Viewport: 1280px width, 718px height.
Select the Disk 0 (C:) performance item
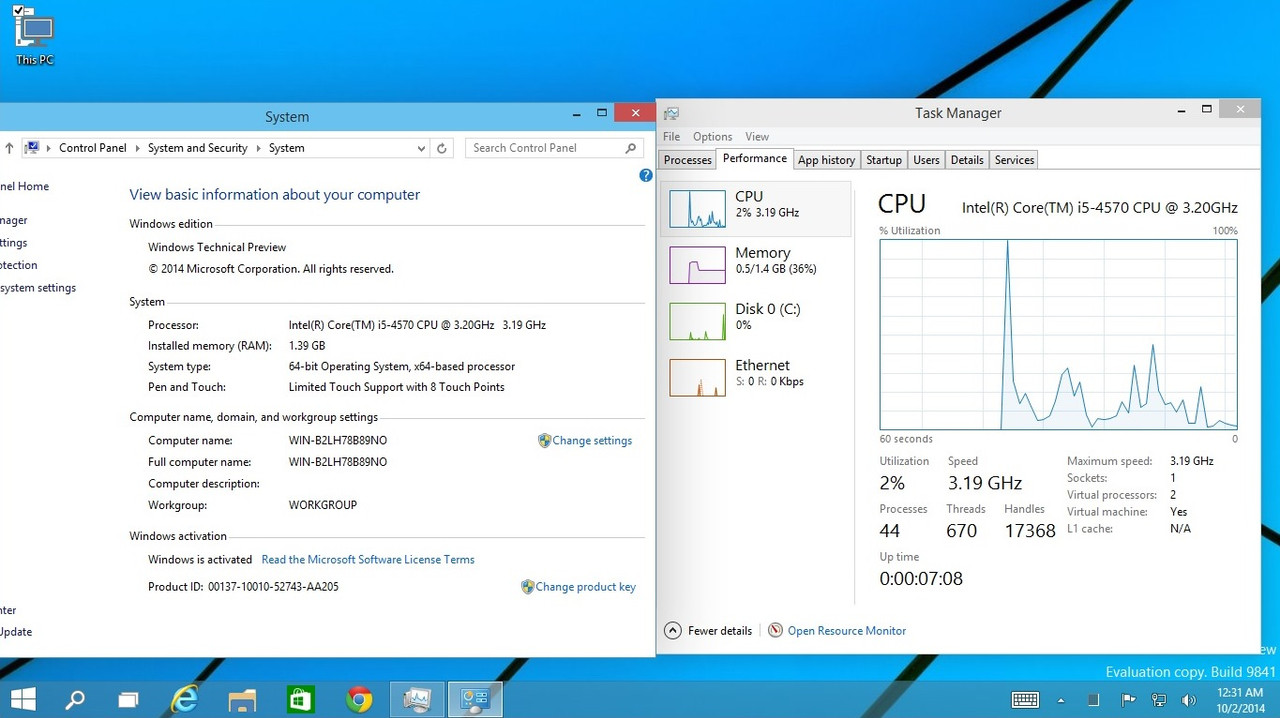[x=756, y=321]
